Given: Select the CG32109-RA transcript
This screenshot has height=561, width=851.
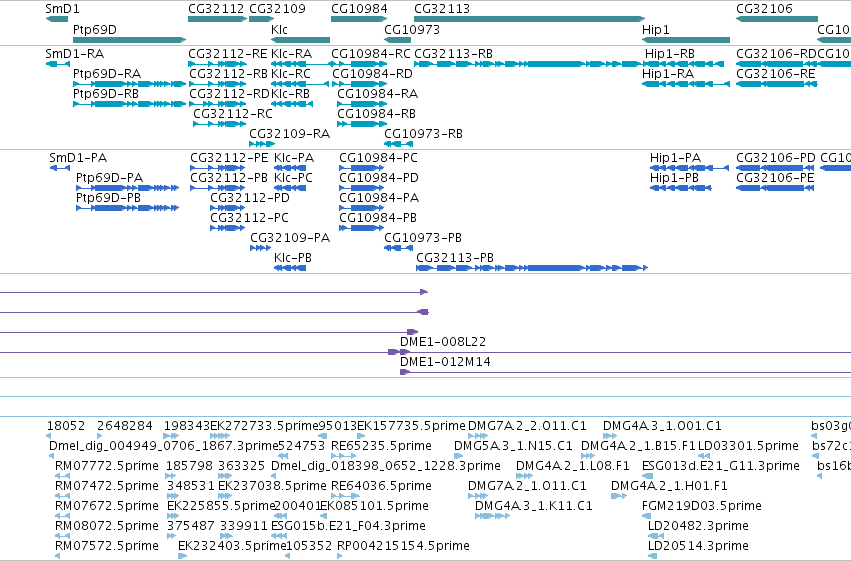Looking at the screenshot, I should click(x=262, y=144).
